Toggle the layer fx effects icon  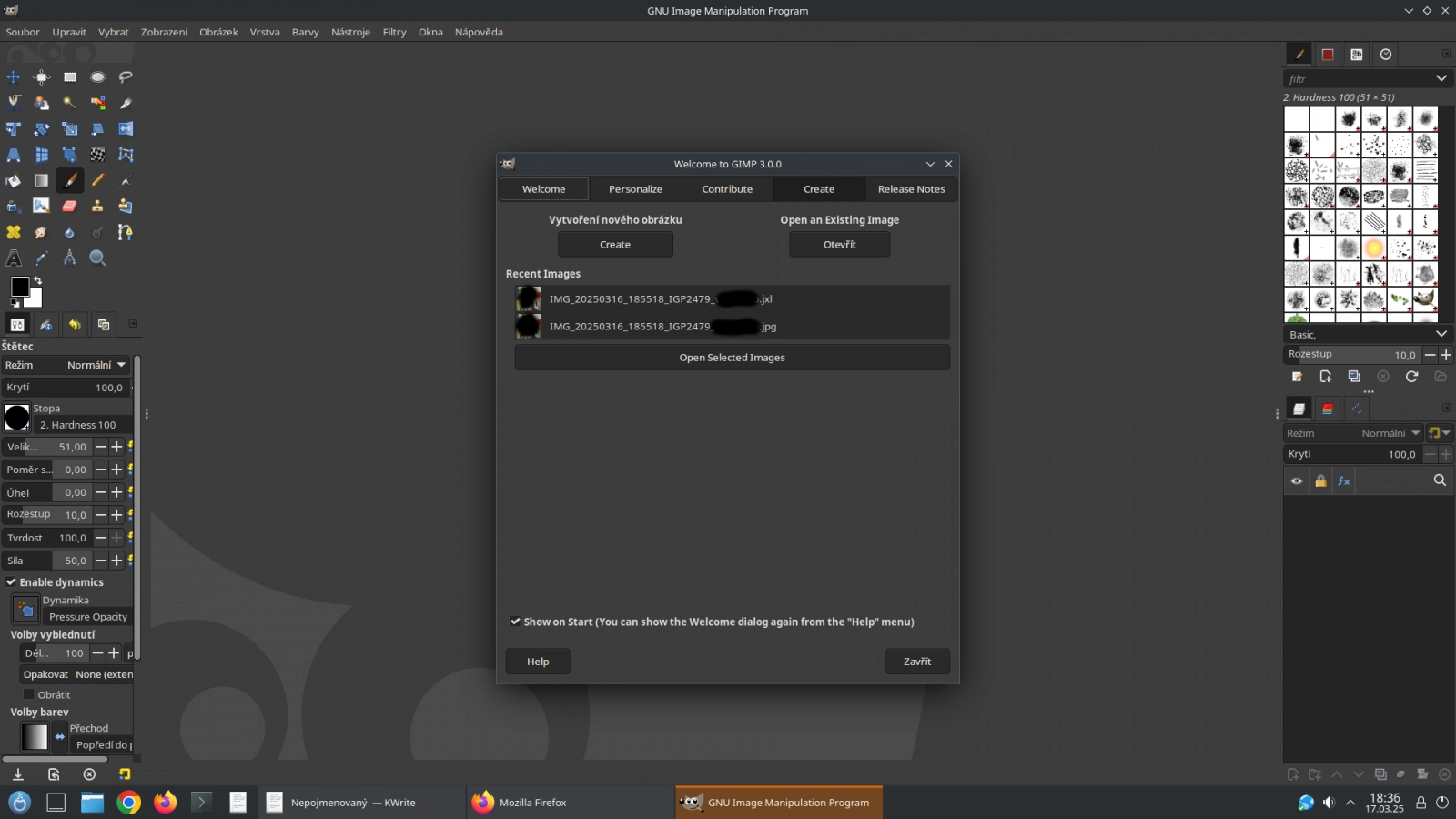click(x=1344, y=481)
